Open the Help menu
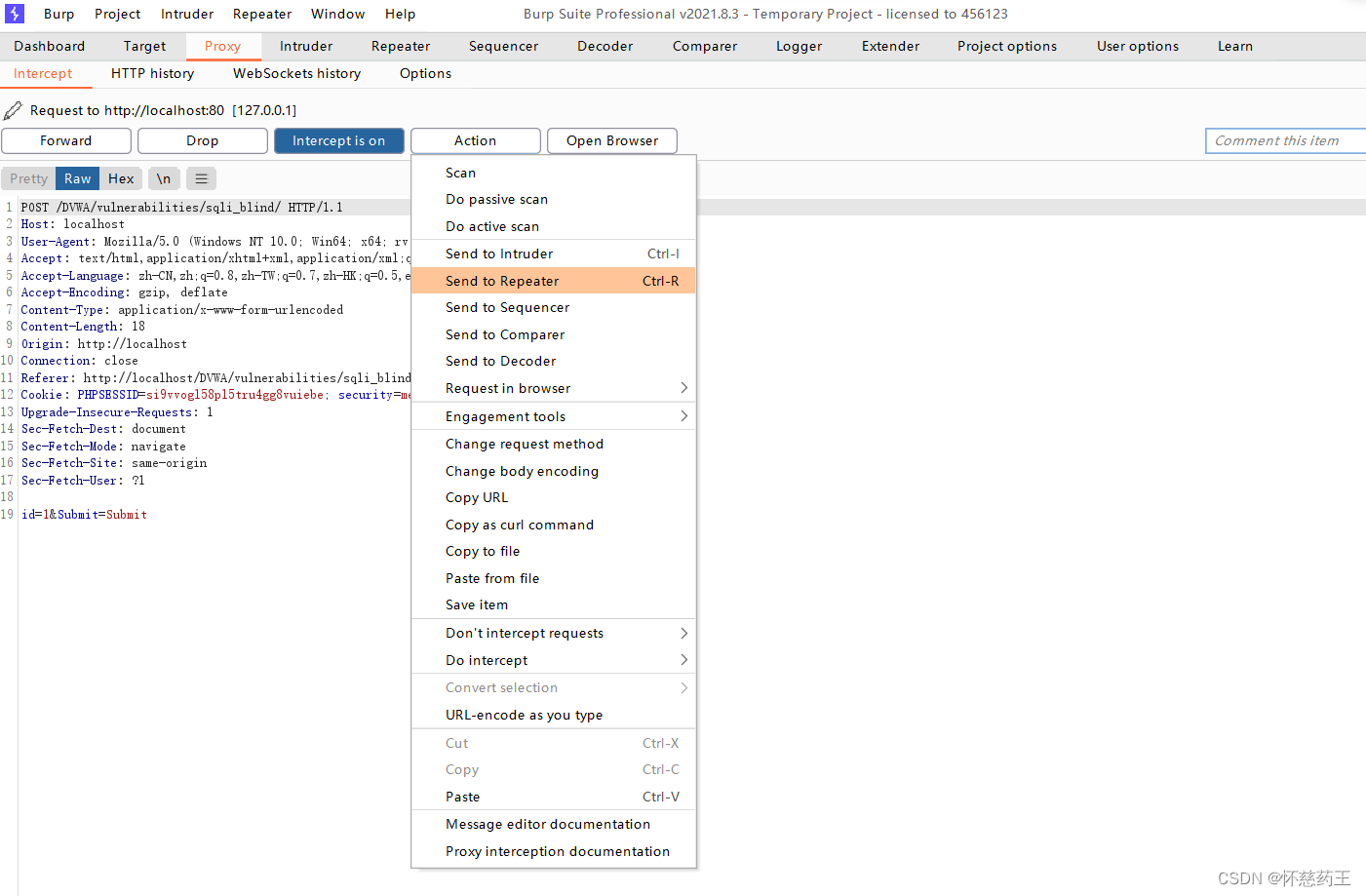Viewport: 1366px width, 896px height. click(400, 14)
